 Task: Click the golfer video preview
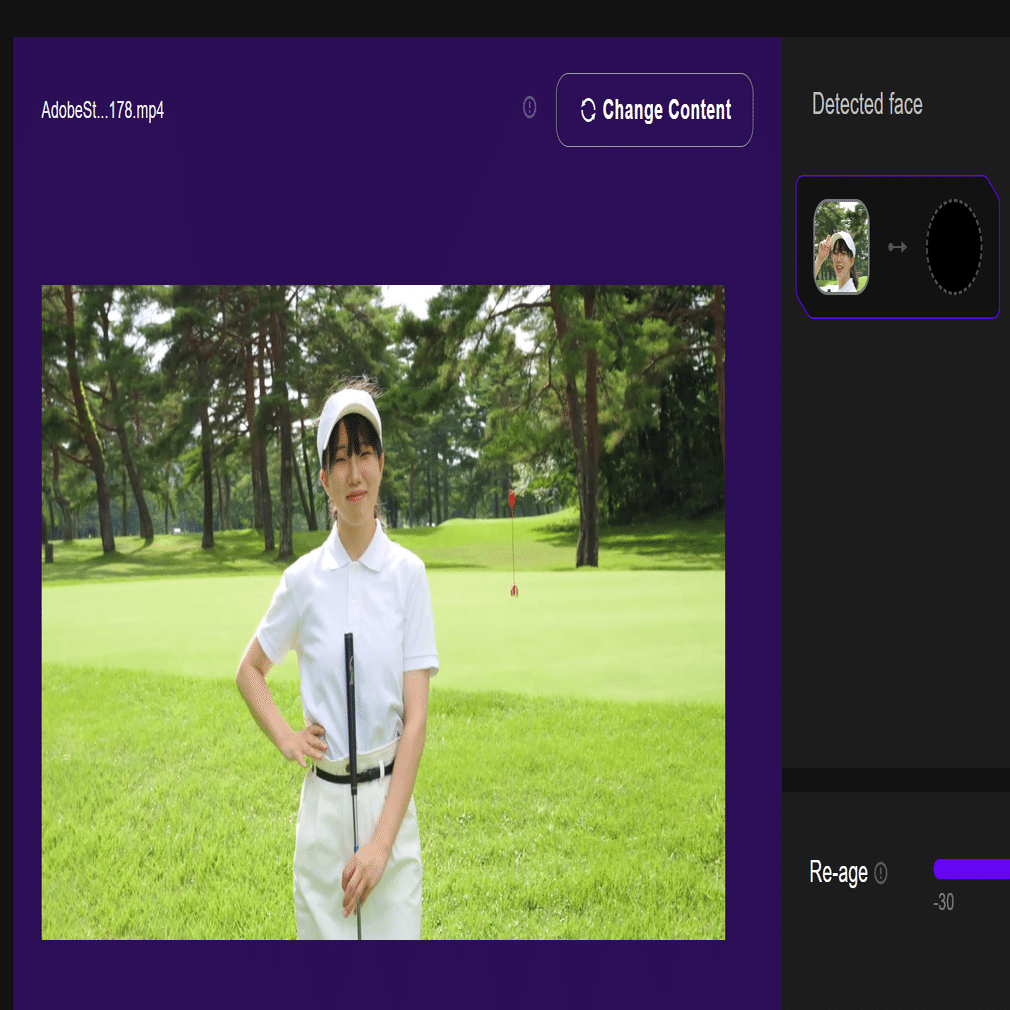[383, 612]
